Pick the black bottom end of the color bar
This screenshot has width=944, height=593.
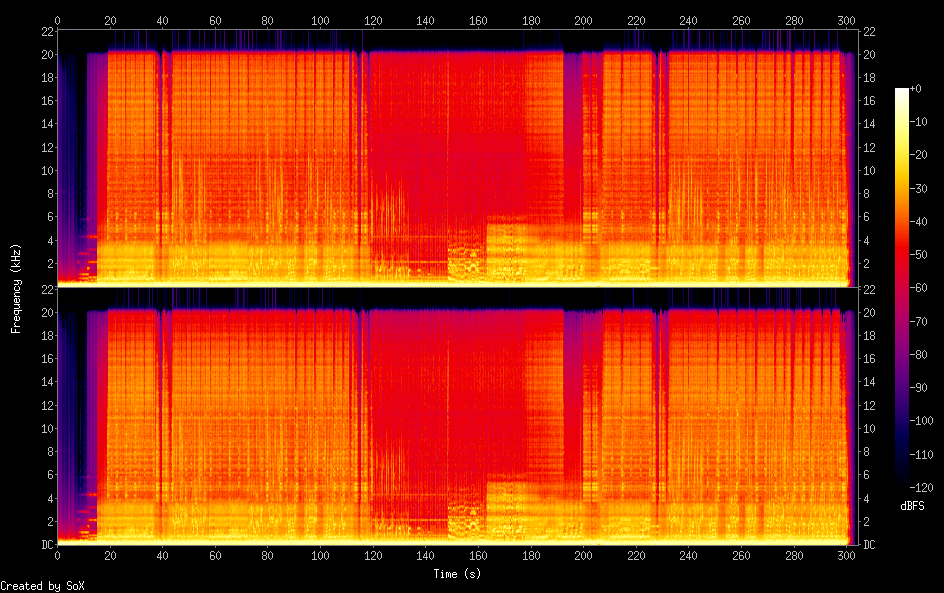coord(902,480)
